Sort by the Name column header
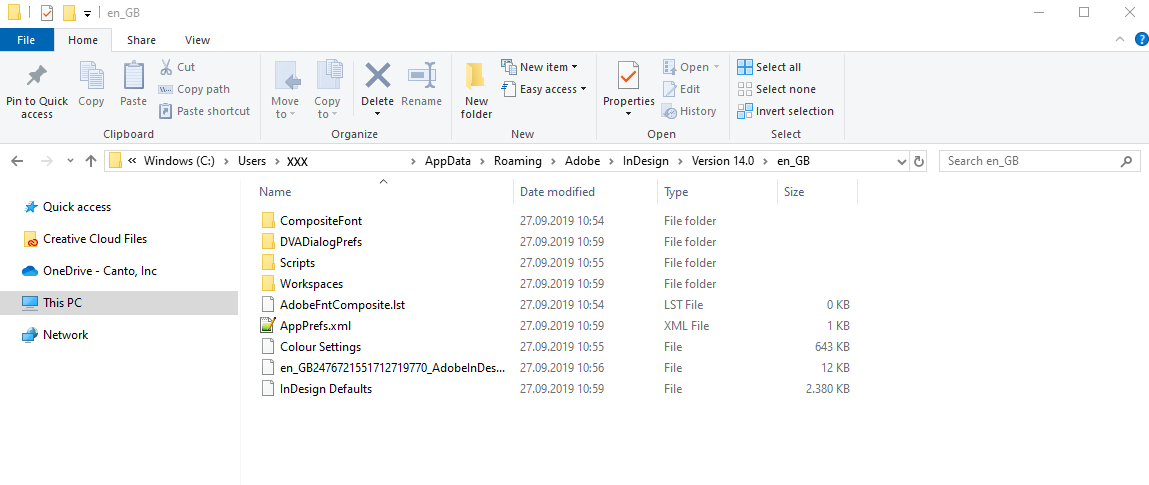This screenshot has width=1149, height=485. [276, 192]
